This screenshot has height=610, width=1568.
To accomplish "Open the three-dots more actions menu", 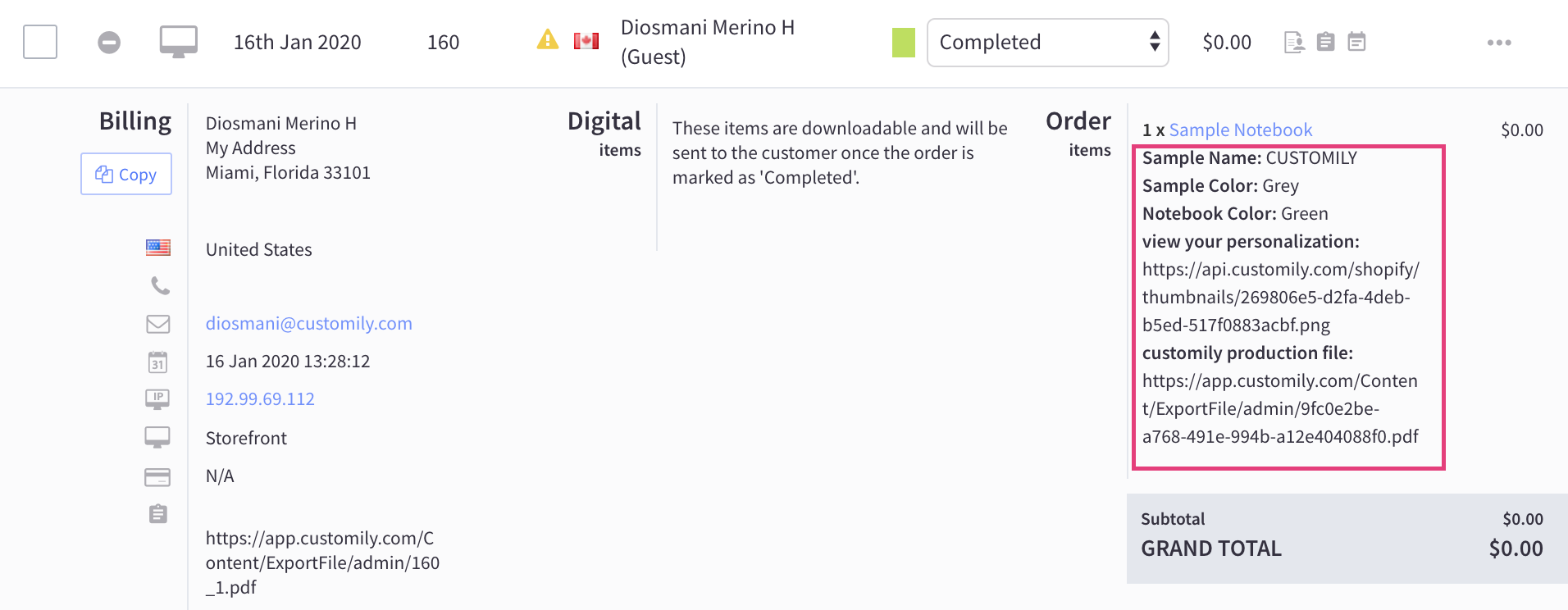I will coord(1498,43).
